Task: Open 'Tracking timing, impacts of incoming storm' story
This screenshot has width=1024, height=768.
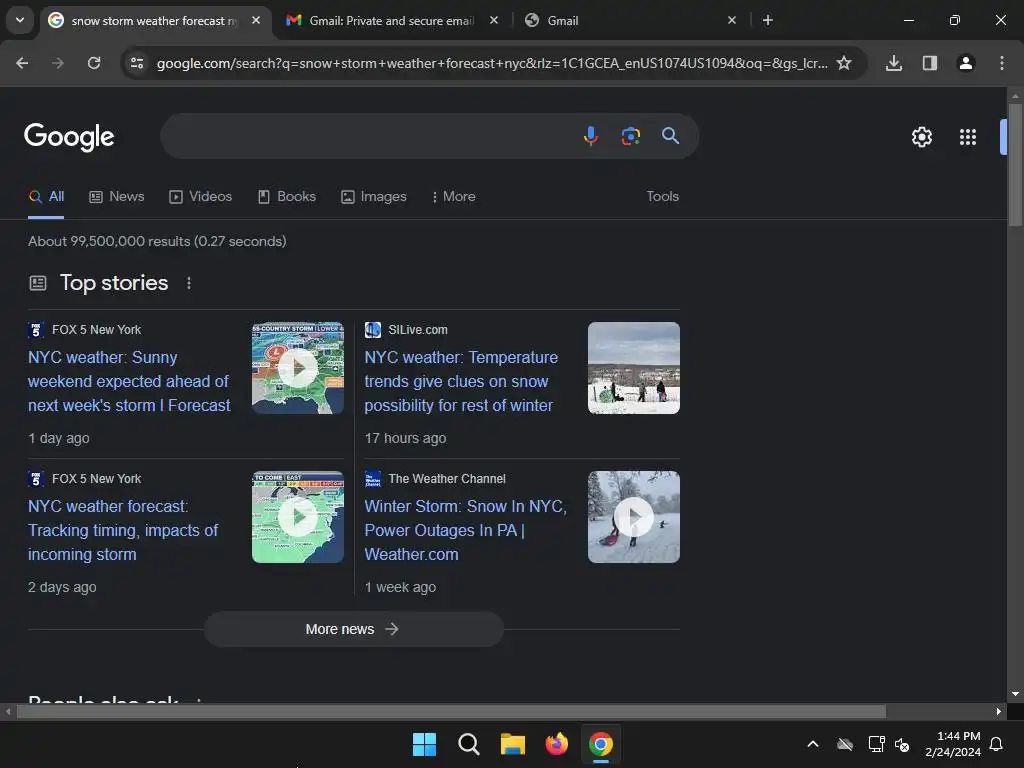Action: click(x=123, y=530)
